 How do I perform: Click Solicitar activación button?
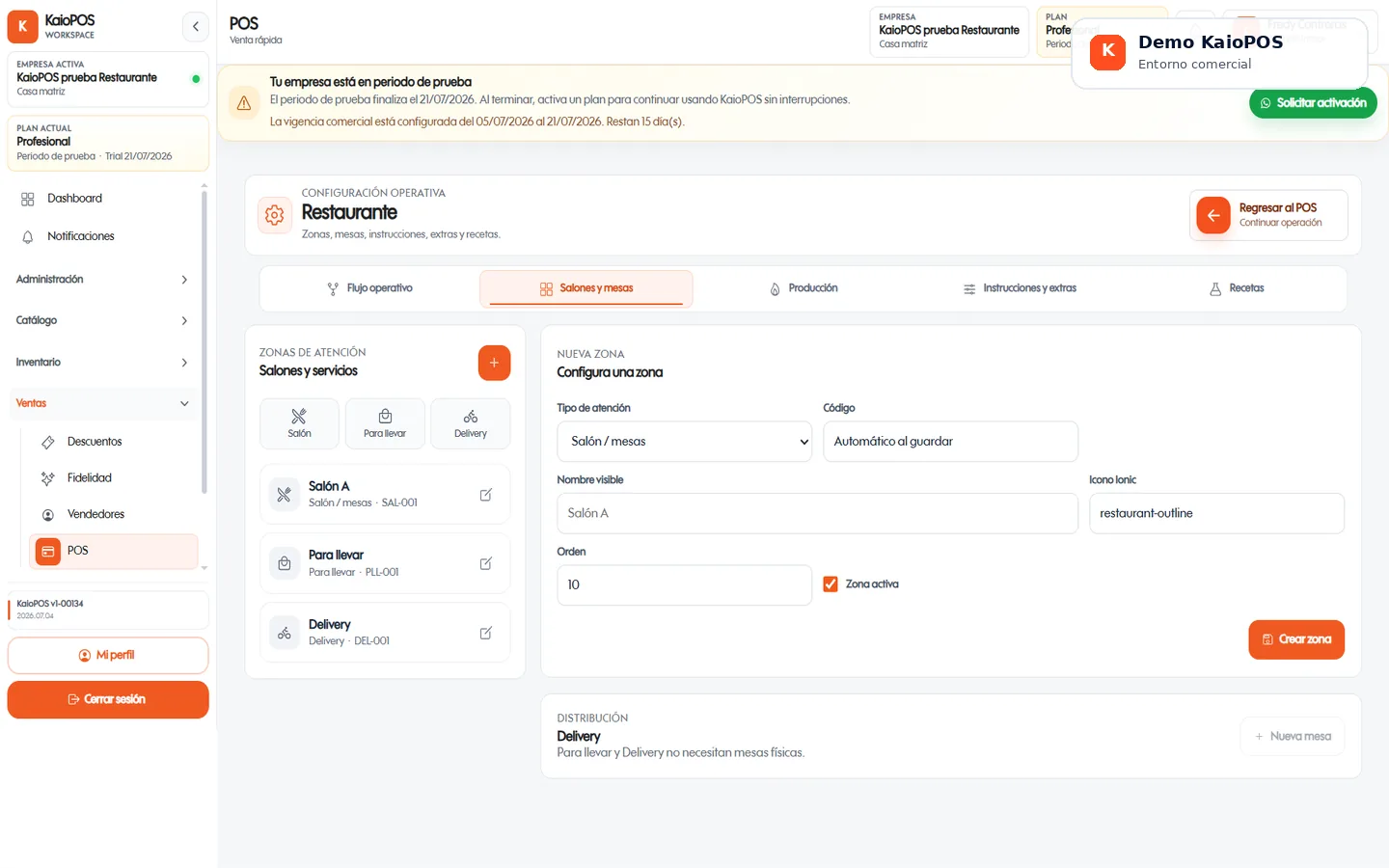(1313, 103)
